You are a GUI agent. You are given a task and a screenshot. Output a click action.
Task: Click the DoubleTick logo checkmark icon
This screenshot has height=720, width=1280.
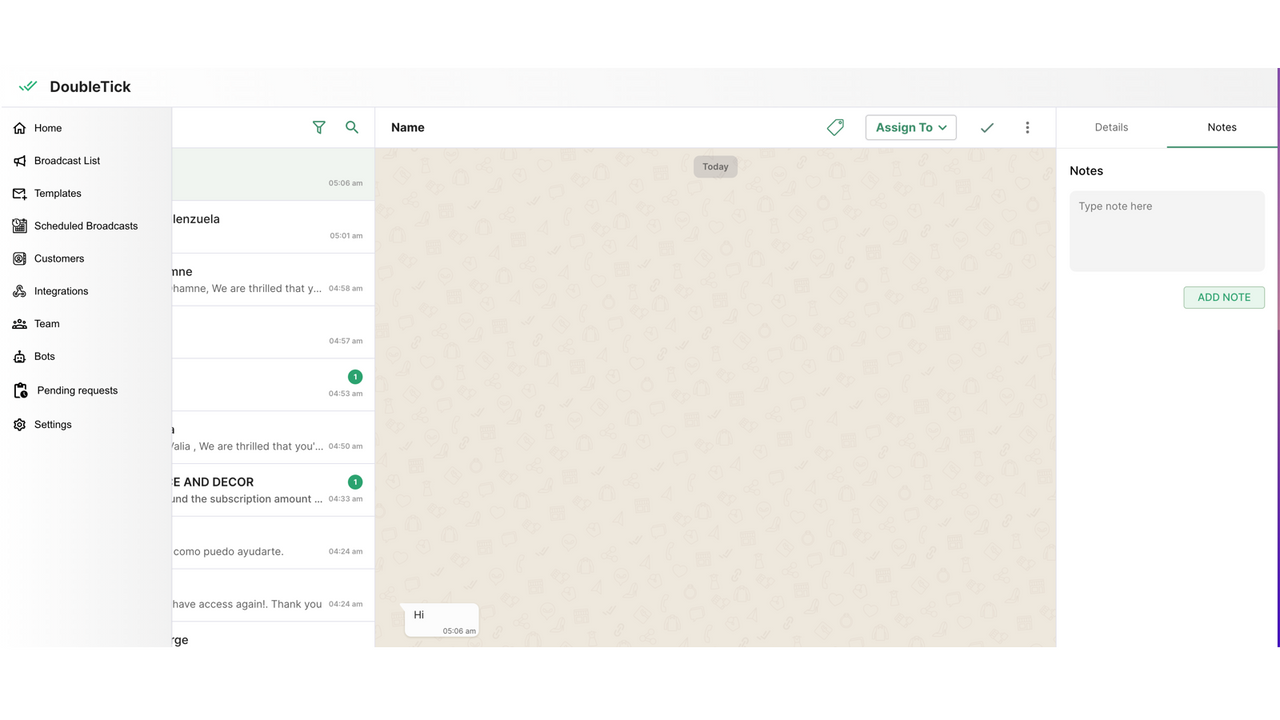click(28, 86)
